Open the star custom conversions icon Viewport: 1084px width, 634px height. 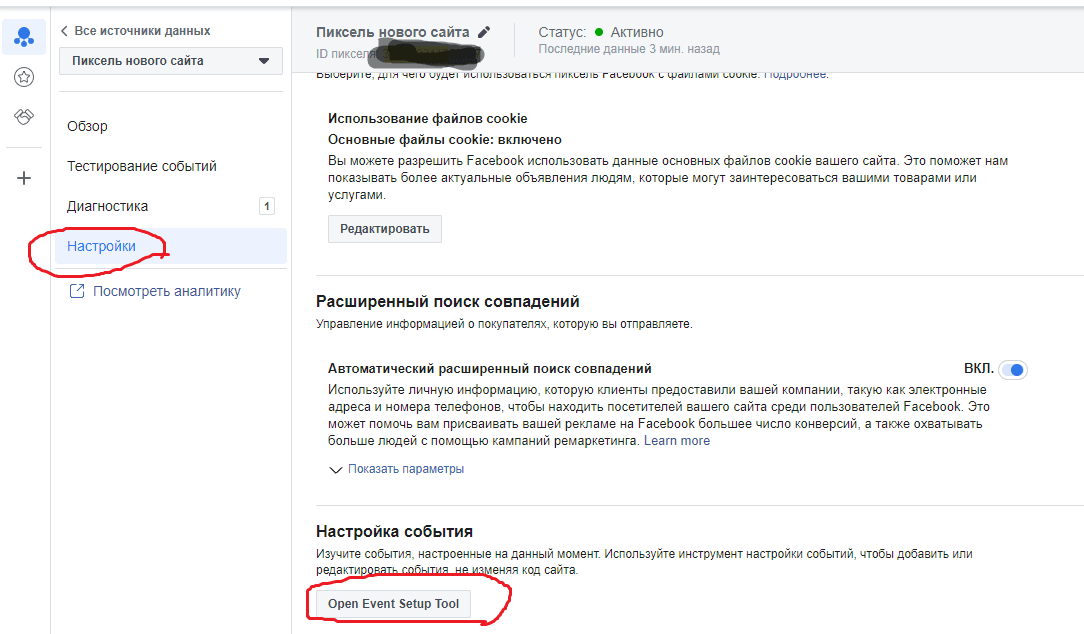24,77
